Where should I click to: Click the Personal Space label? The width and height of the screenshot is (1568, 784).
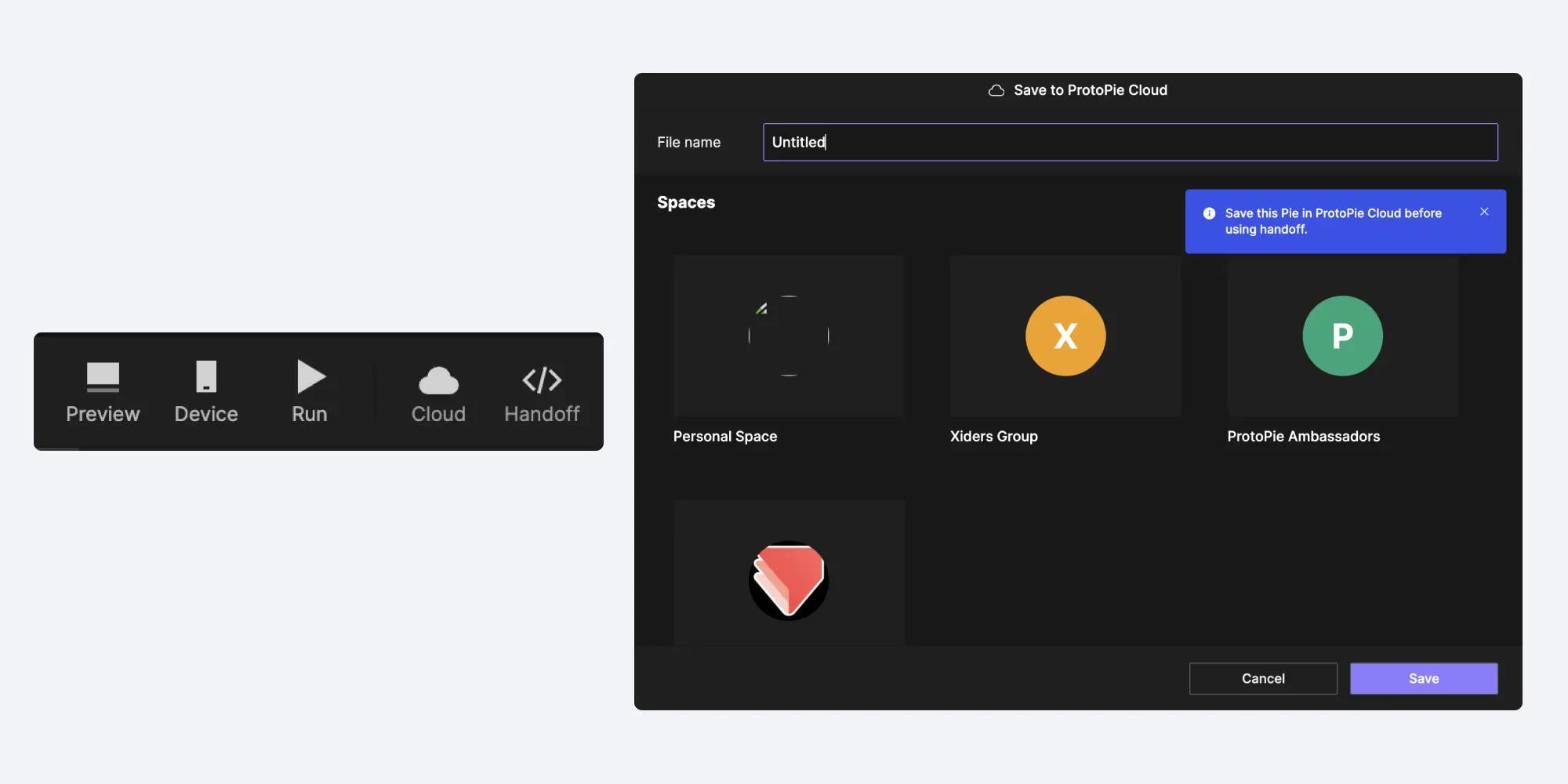pos(725,436)
